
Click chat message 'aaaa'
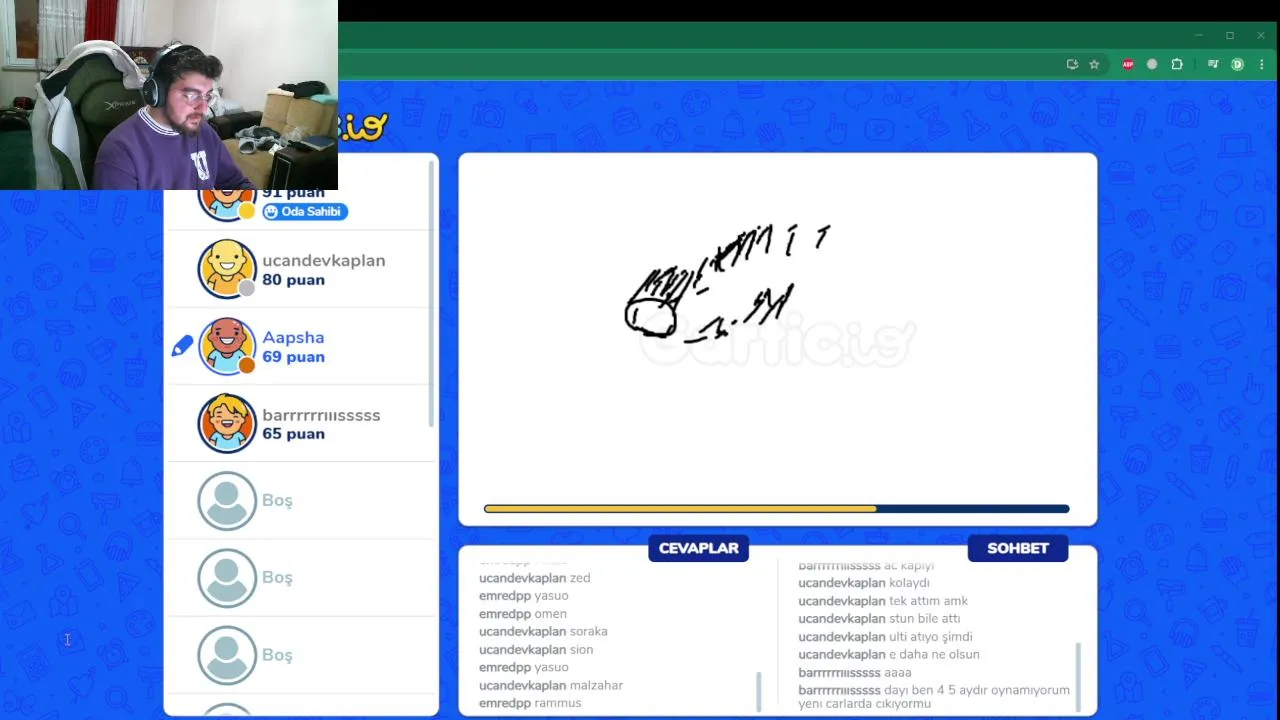coord(898,673)
